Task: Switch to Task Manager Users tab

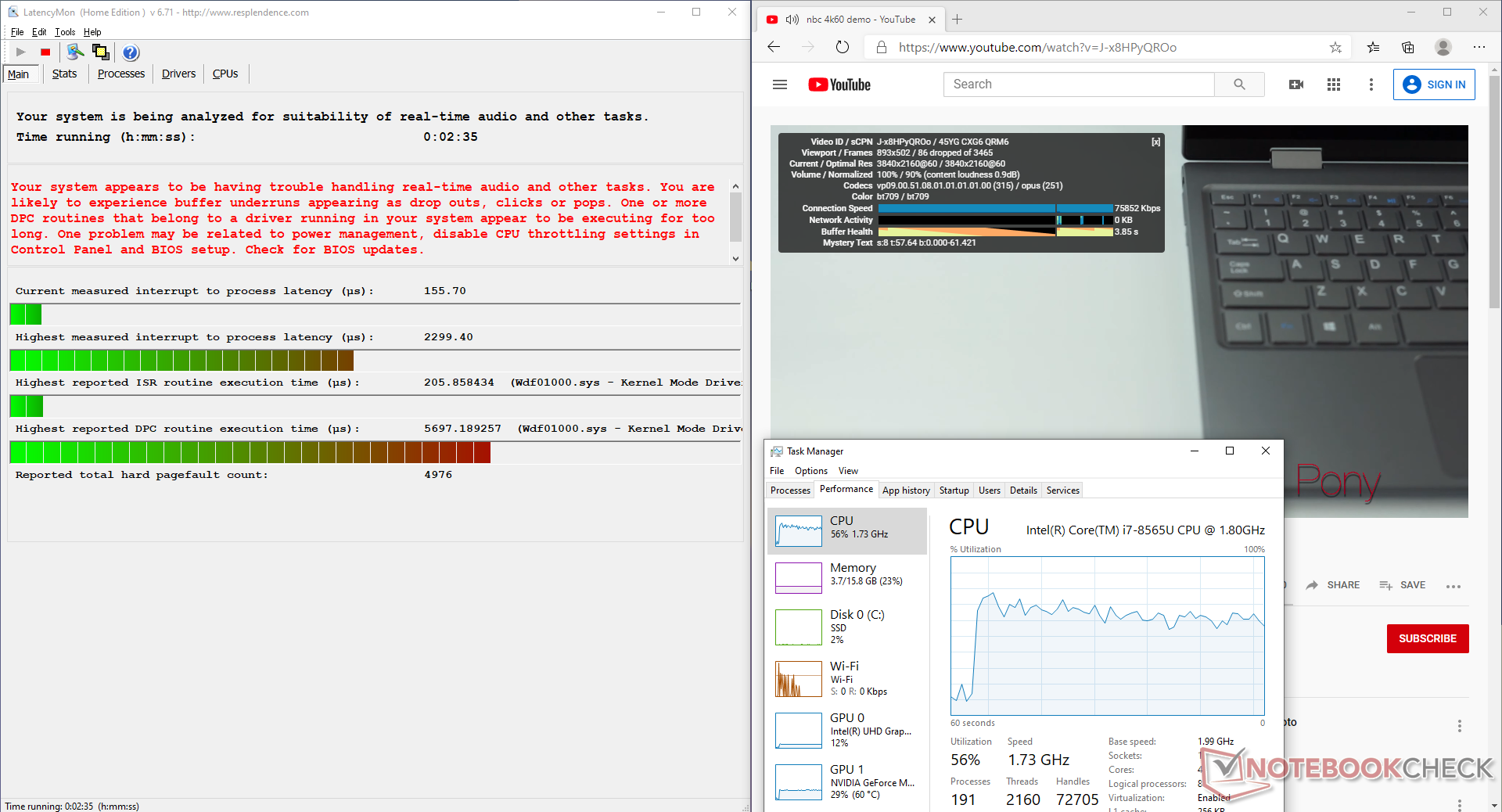Action: (989, 490)
